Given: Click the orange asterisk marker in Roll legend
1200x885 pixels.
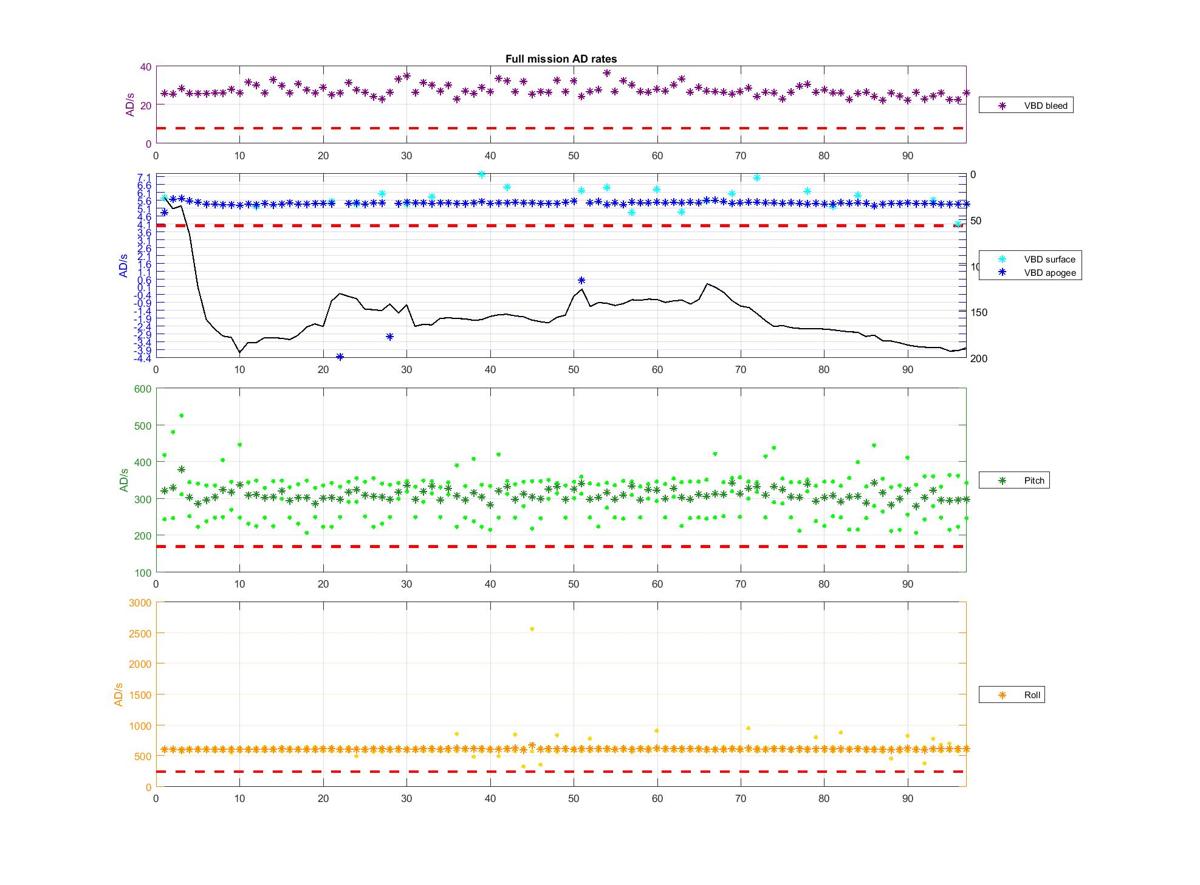Looking at the screenshot, I should [x=1000, y=694].
